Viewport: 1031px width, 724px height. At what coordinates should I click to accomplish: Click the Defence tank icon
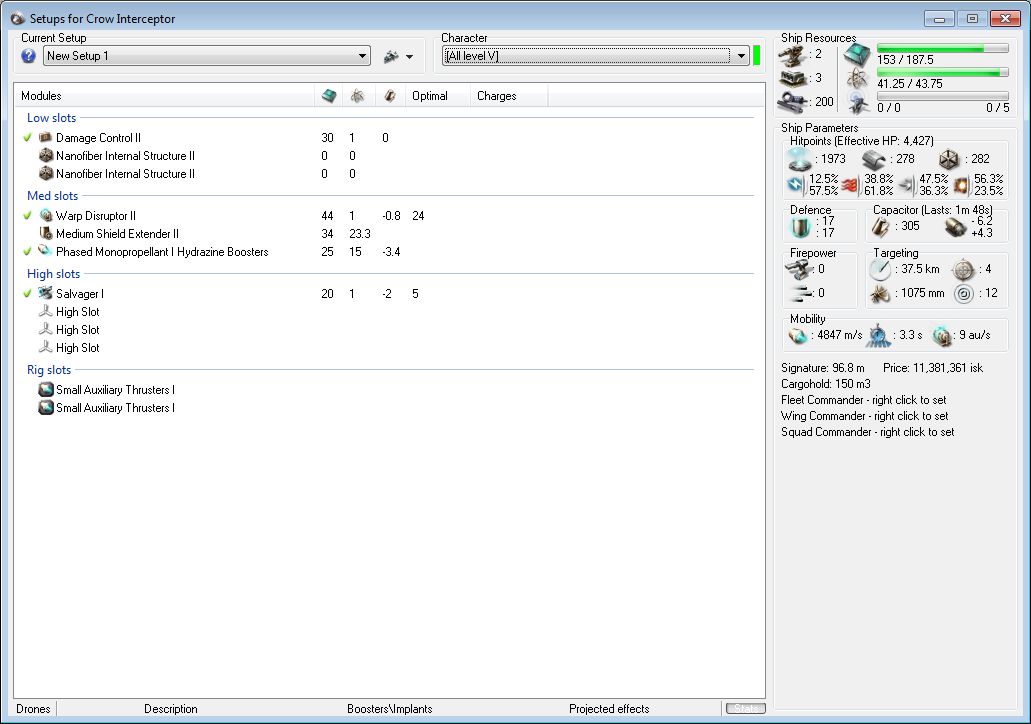[x=800, y=228]
